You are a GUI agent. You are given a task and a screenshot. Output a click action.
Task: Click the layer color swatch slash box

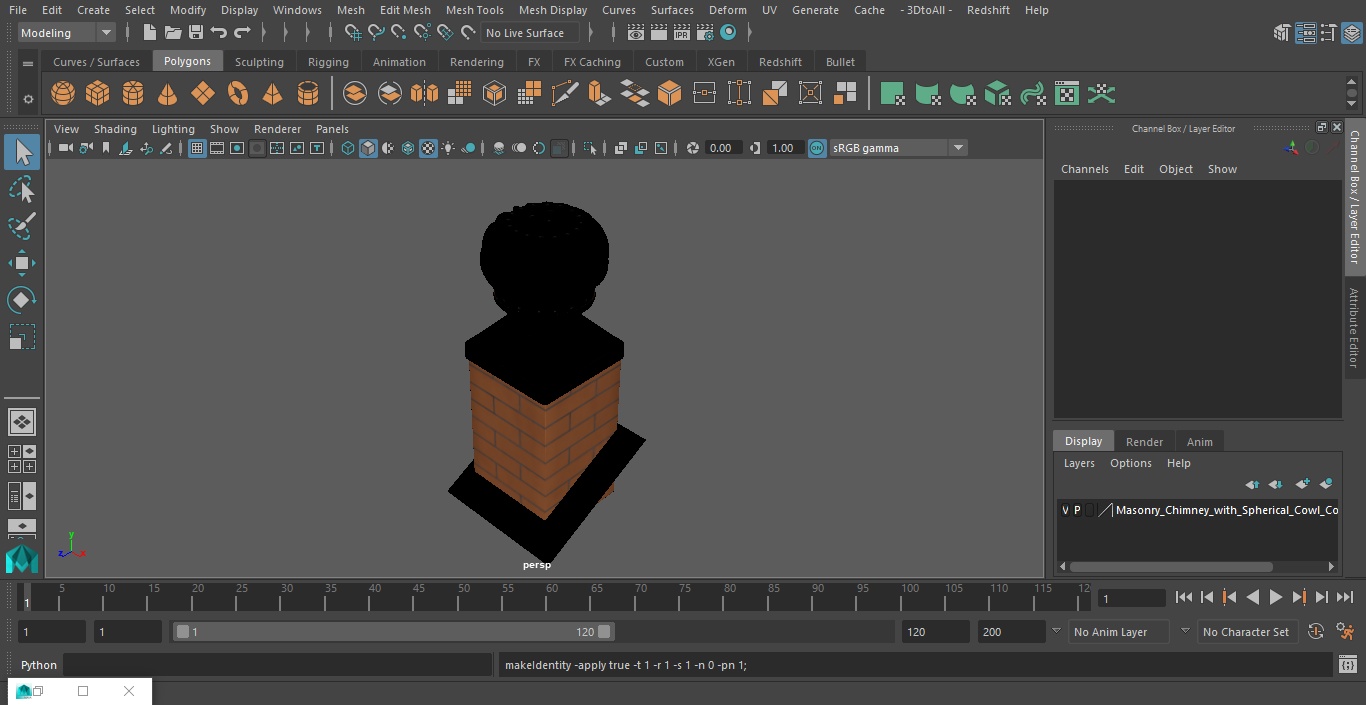pyautogui.click(x=1105, y=510)
